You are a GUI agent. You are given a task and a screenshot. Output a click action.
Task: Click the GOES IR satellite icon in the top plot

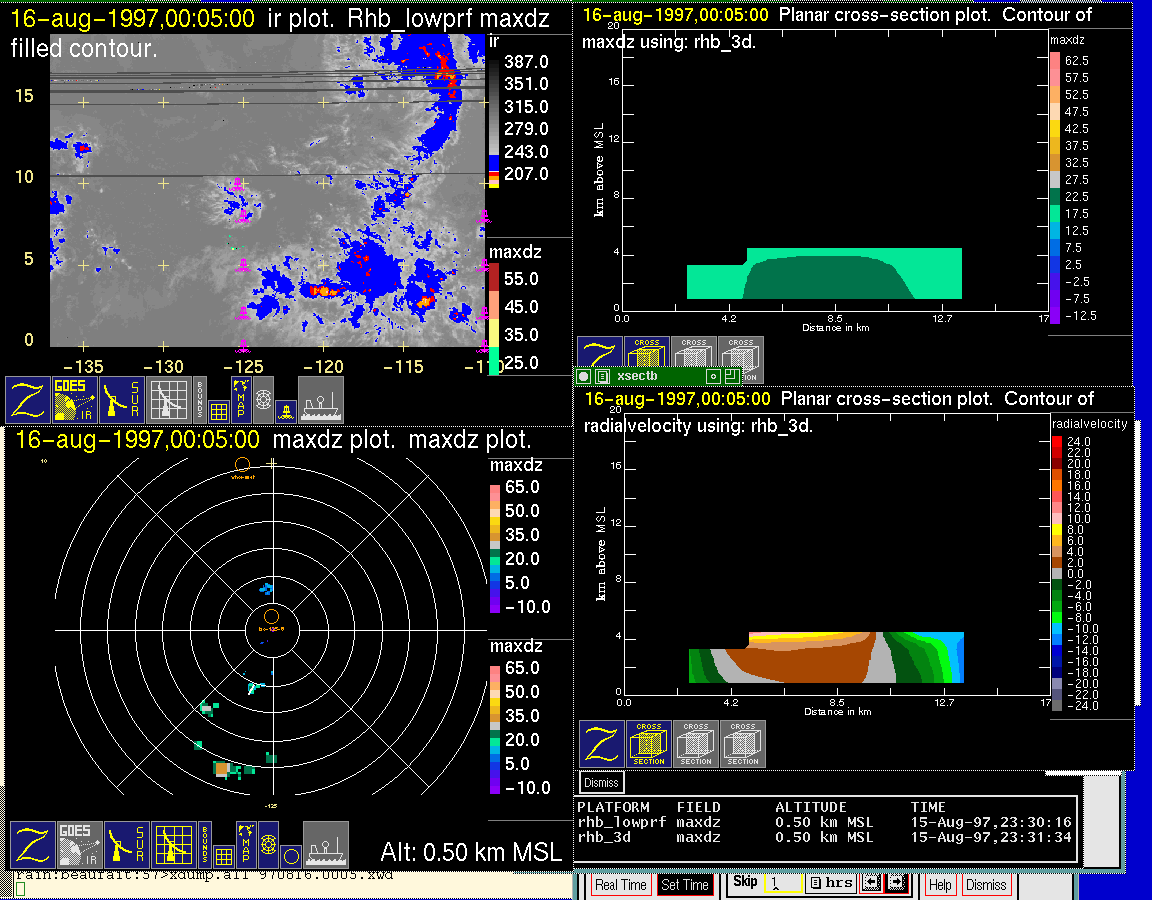click(76, 400)
